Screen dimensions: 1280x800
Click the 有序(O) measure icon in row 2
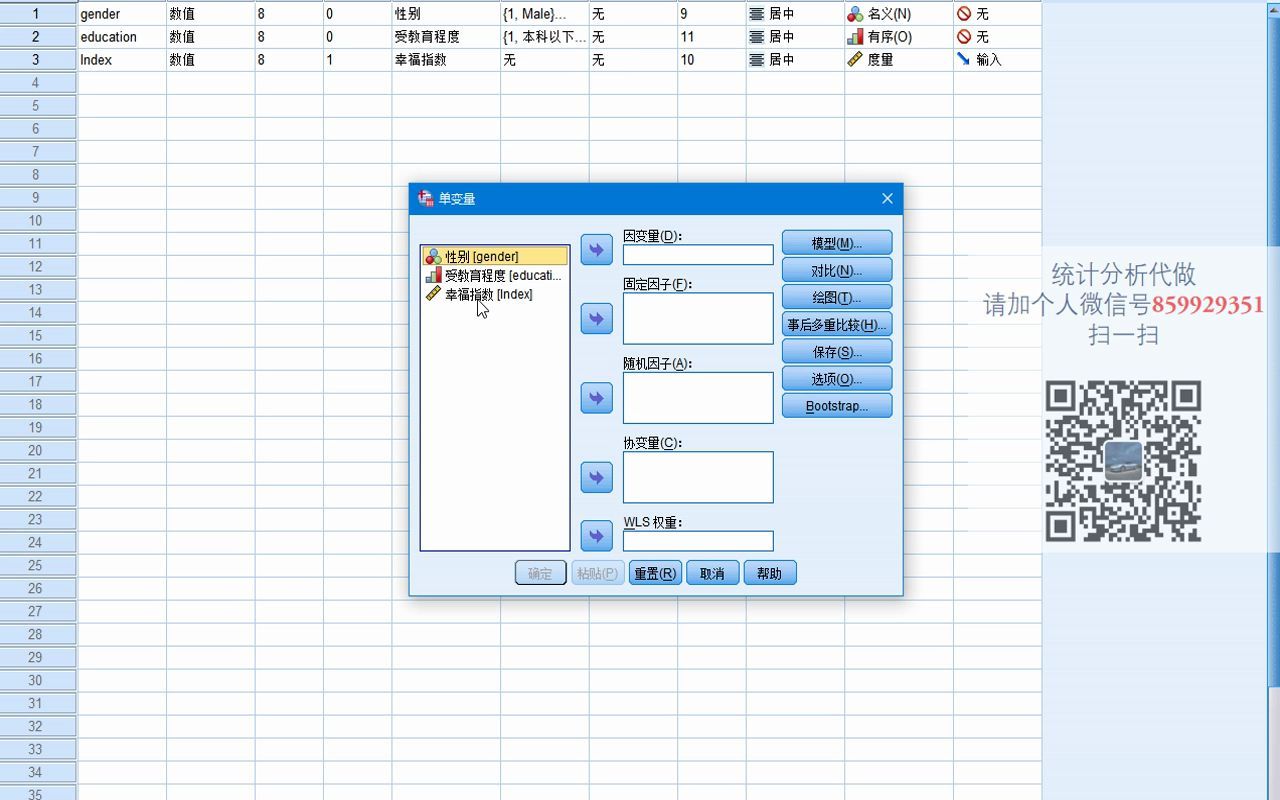[x=855, y=37]
